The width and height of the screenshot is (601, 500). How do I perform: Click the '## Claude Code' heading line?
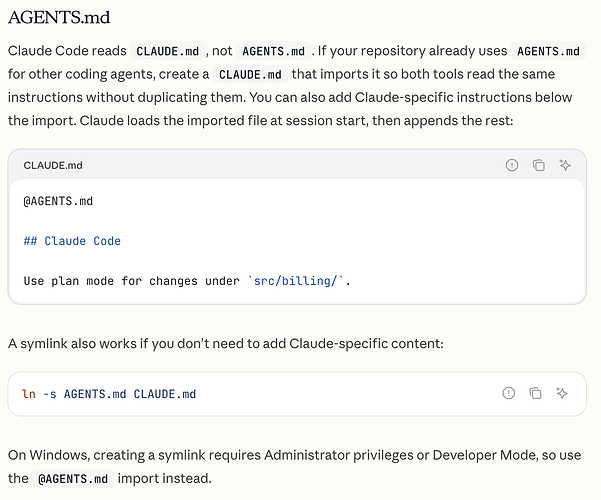[72, 241]
